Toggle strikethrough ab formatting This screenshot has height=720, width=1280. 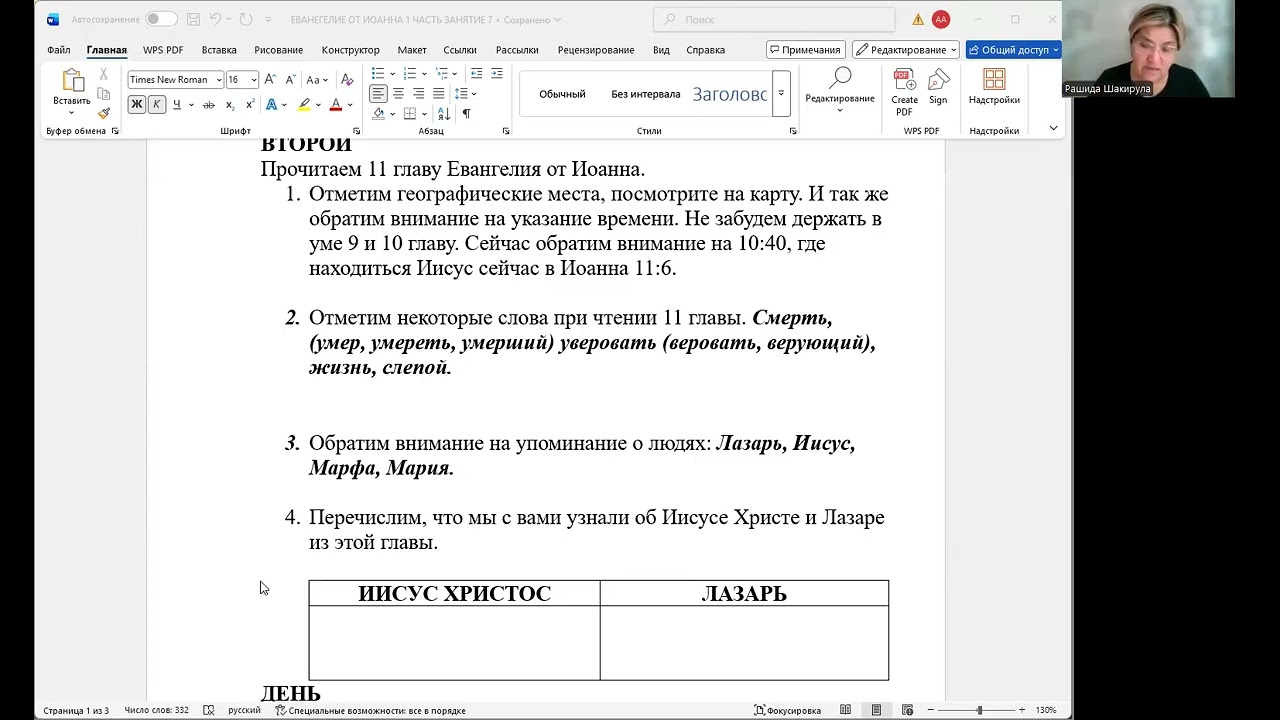click(x=208, y=105)
